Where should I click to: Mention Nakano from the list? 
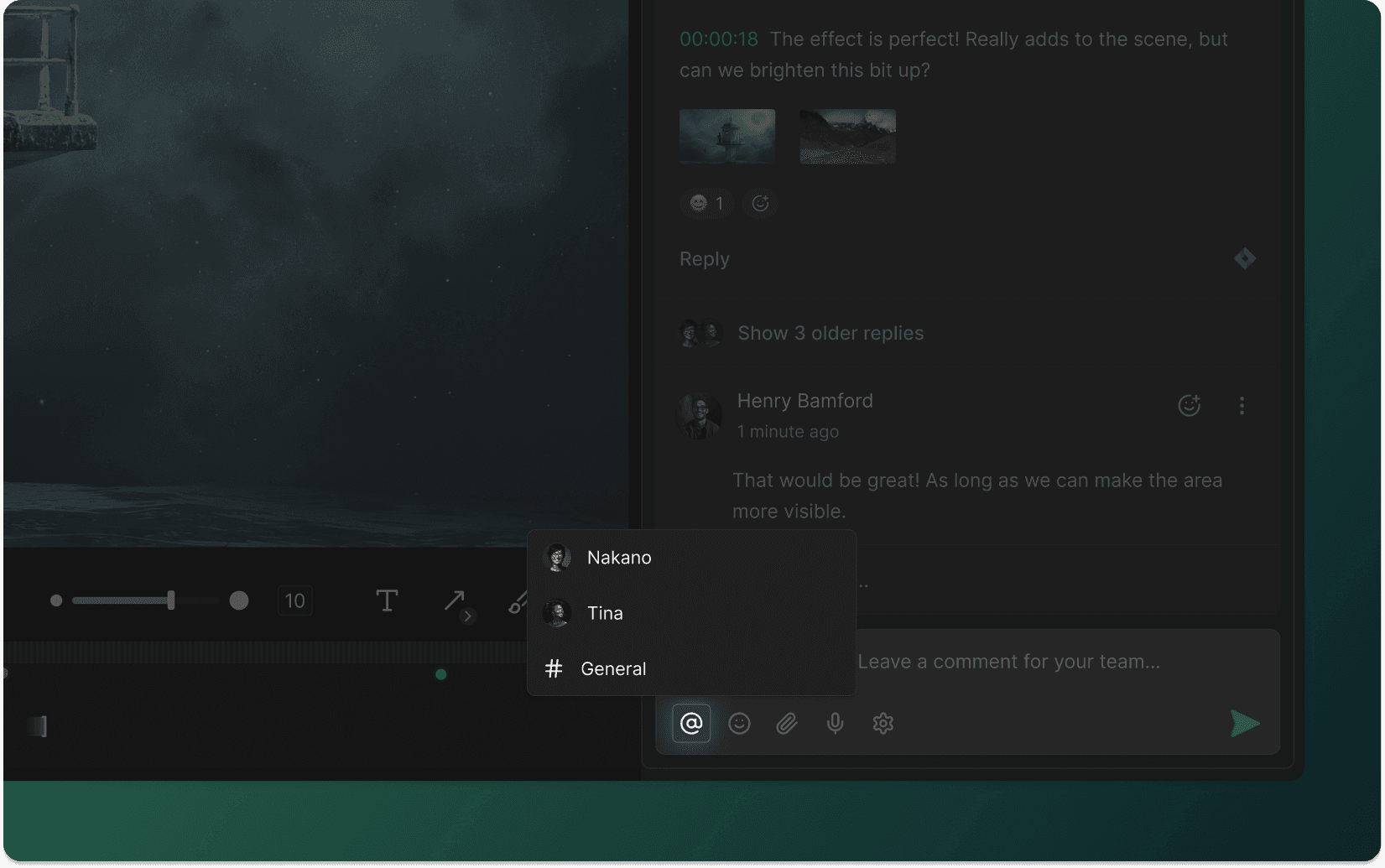point(691,558)
